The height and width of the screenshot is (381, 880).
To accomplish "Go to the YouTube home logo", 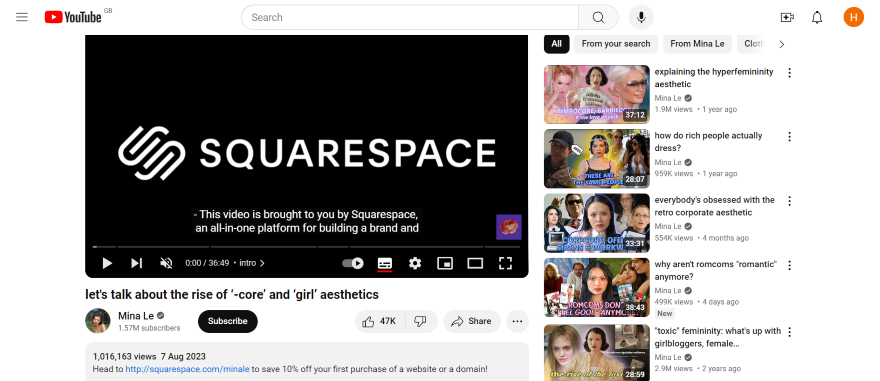I will coord(73,17).
